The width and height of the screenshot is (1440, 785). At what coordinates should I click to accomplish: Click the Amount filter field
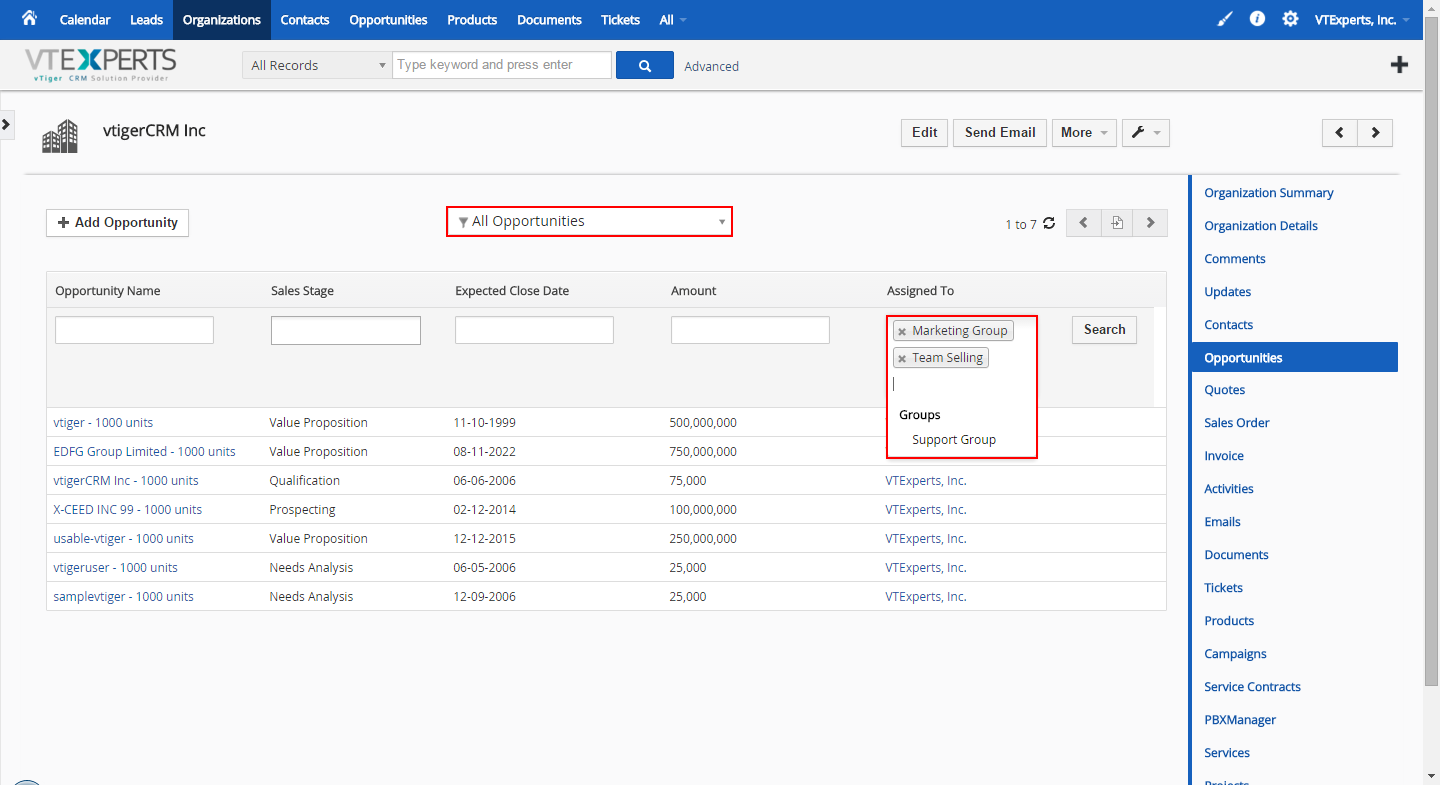(750, 330)
